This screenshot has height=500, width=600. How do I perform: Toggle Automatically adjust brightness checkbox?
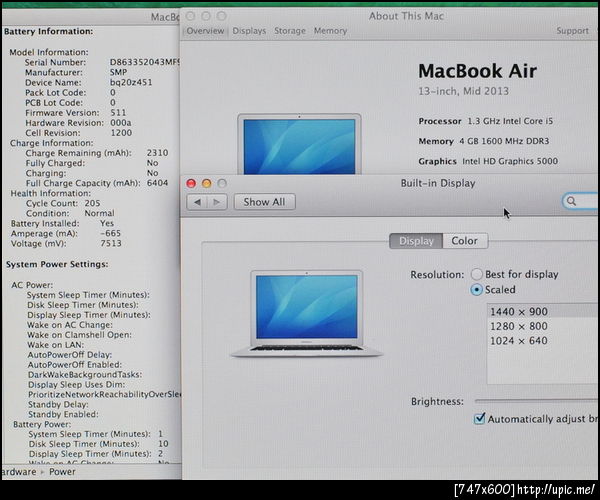pyautogui.click(x=479, y=419)
